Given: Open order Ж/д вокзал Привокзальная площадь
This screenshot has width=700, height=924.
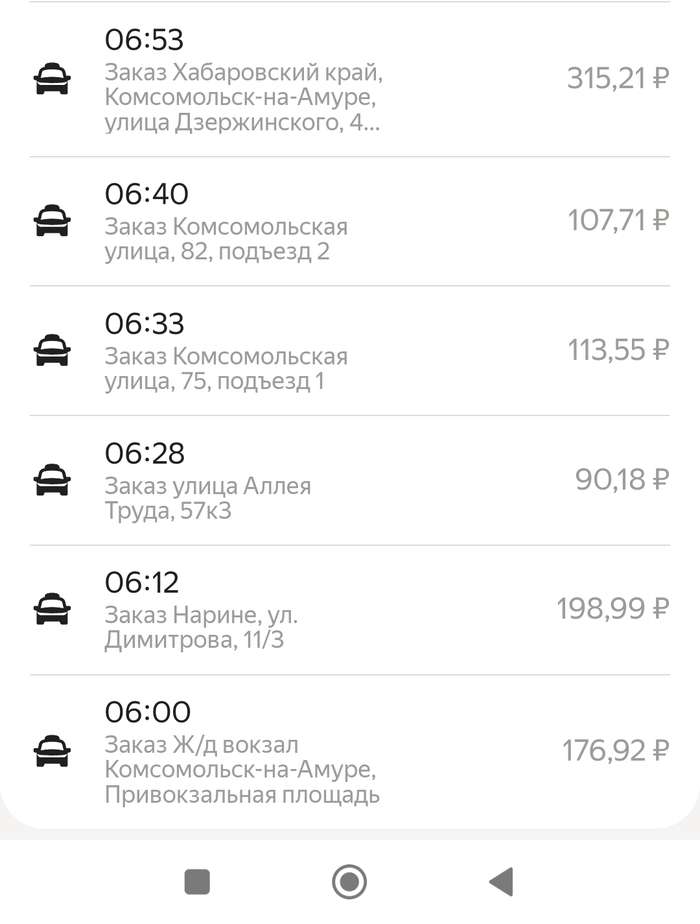Looking at the screenshot, I should 241,770.
